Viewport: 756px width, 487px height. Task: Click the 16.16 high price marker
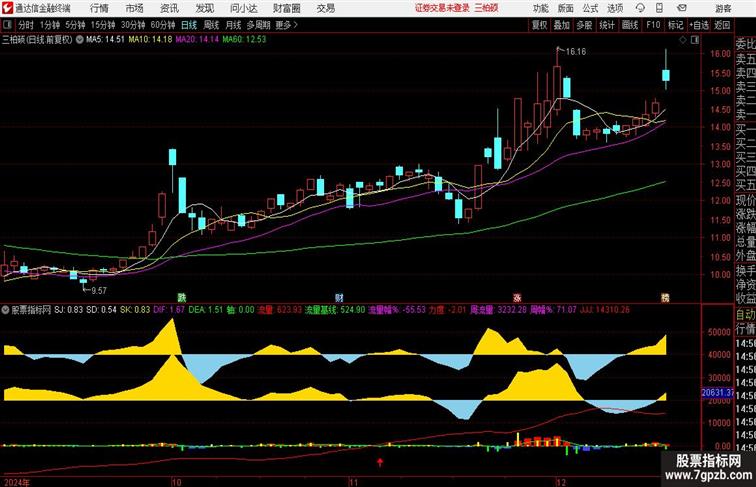coord(576,52)
